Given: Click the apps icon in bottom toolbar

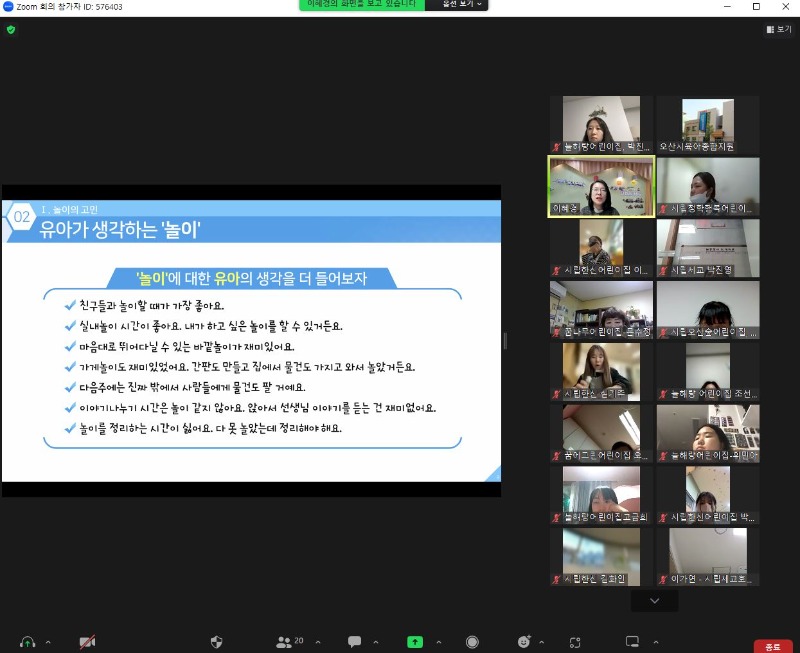Looking at the screenshot, I should pyautogui.click(x=575, y=641).
